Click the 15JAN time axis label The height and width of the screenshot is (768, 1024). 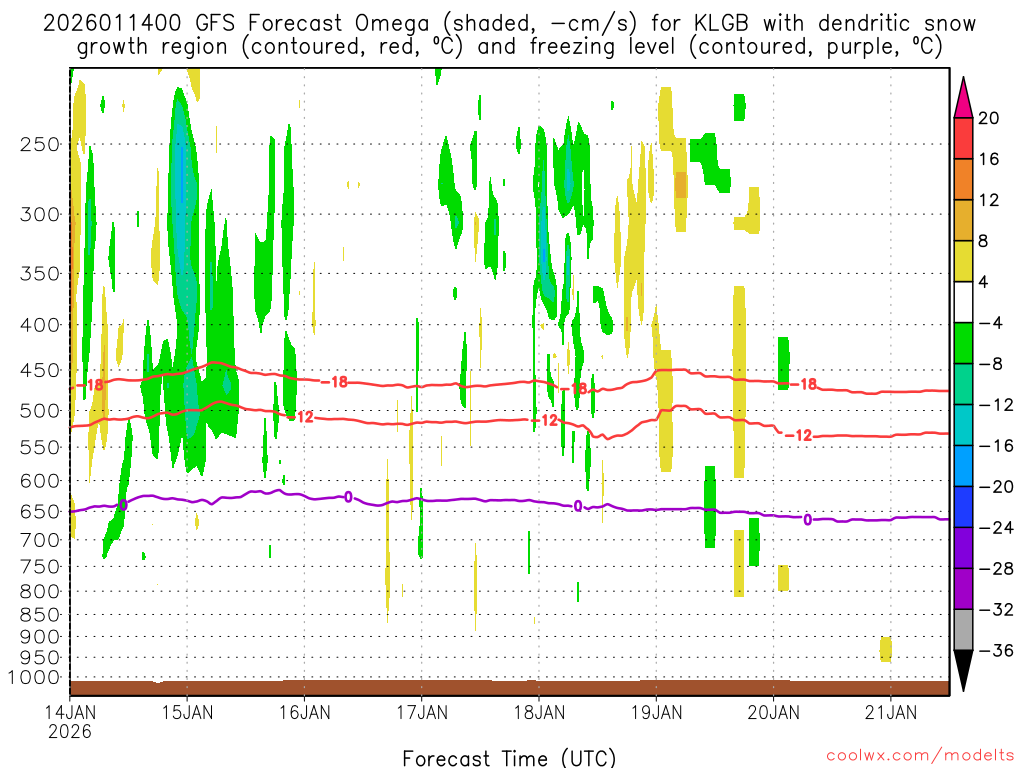tap(187, 712)
